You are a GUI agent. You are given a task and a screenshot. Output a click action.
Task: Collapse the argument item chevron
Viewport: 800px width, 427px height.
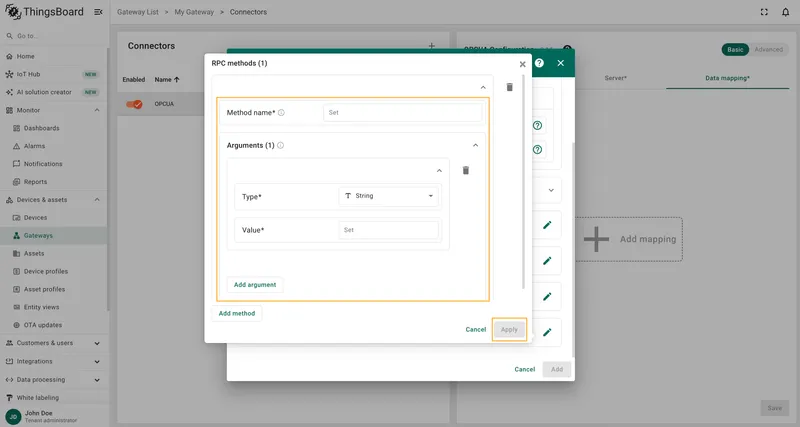pyautogui.click(x=439, y=170)
